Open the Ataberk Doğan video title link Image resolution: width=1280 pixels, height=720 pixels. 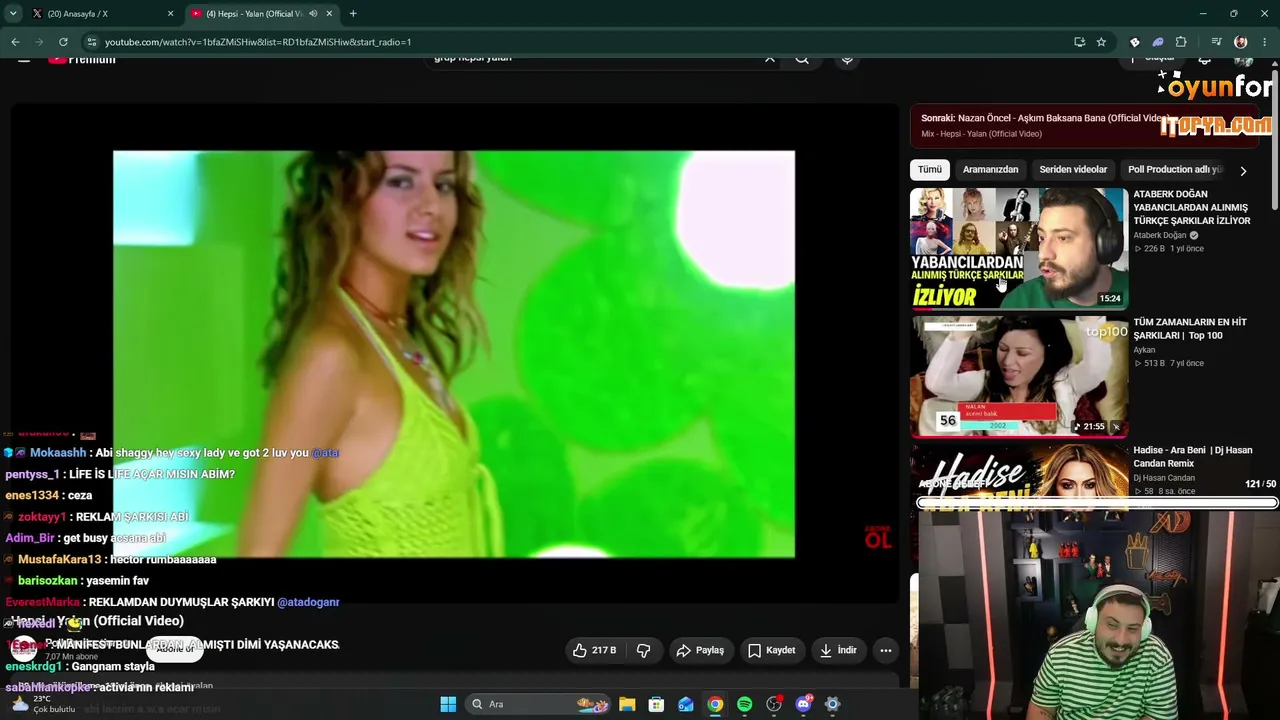(1191, 207)
